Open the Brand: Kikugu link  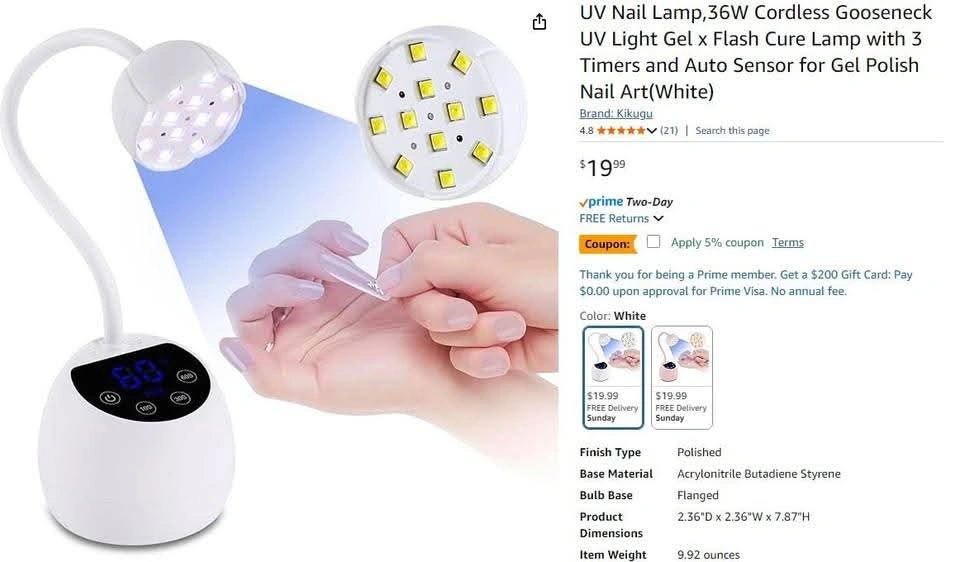(x=615, y=113)
